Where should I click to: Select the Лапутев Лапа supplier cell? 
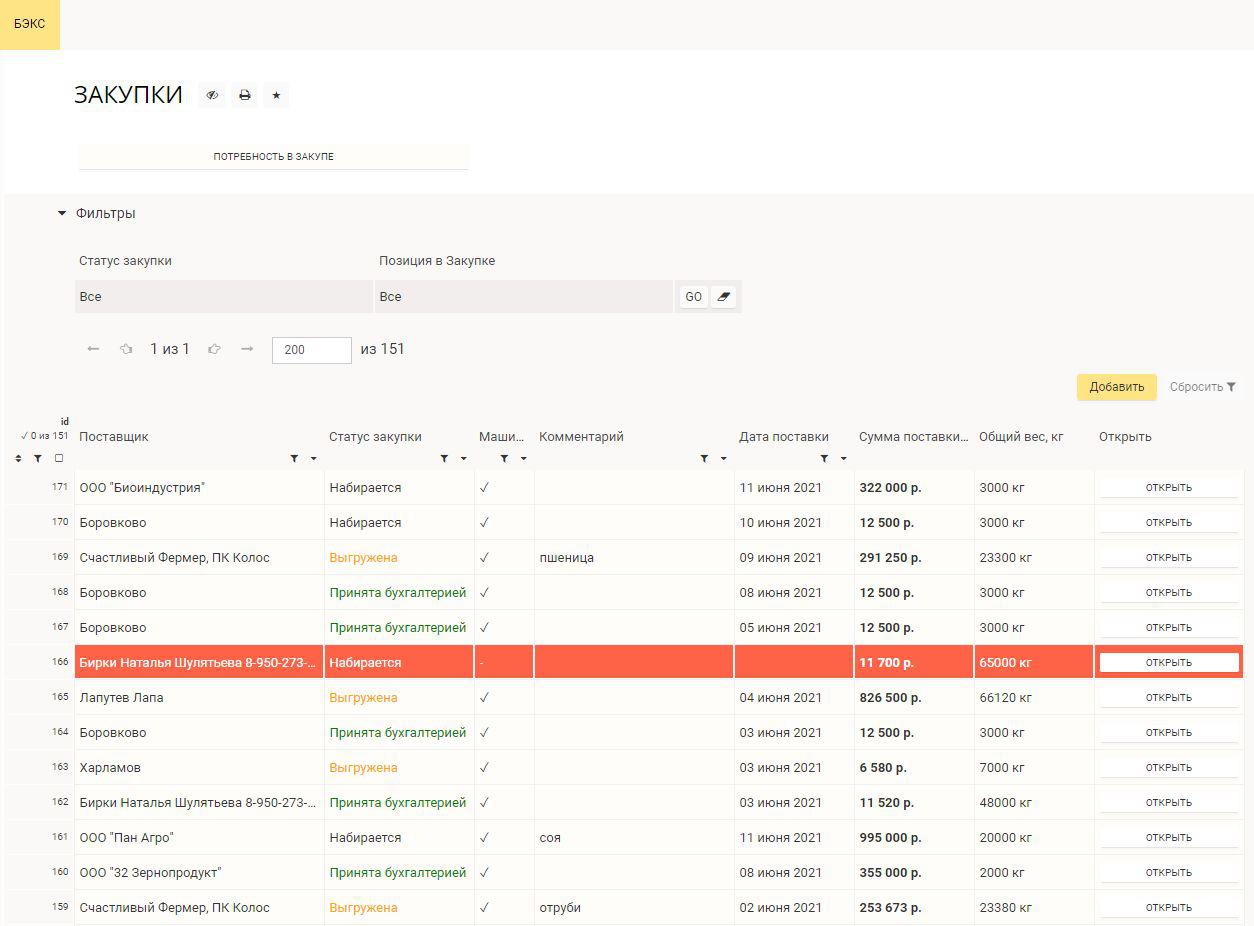(x=199, y=698)
